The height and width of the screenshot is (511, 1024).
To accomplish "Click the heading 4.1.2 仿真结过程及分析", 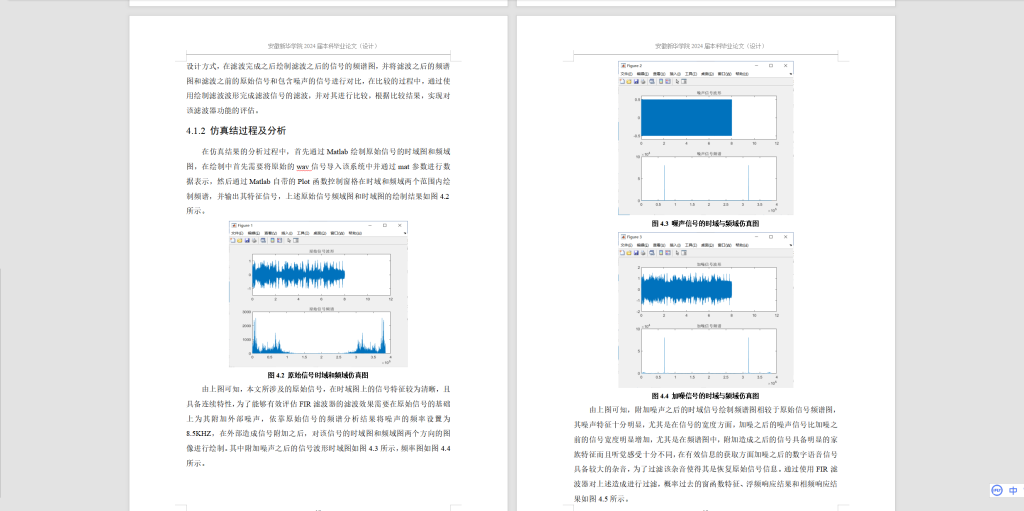I will (x=236, y=131).
